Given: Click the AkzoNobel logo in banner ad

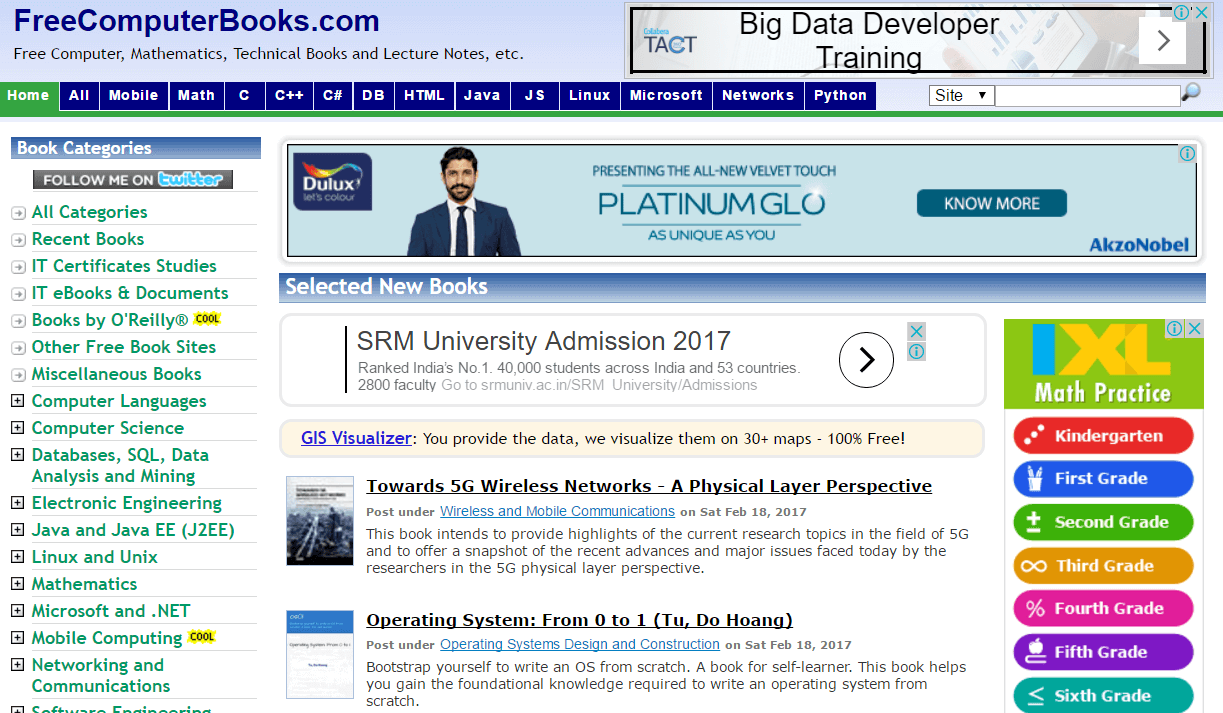Looking at the screenshot, I should click(1139, 245).
